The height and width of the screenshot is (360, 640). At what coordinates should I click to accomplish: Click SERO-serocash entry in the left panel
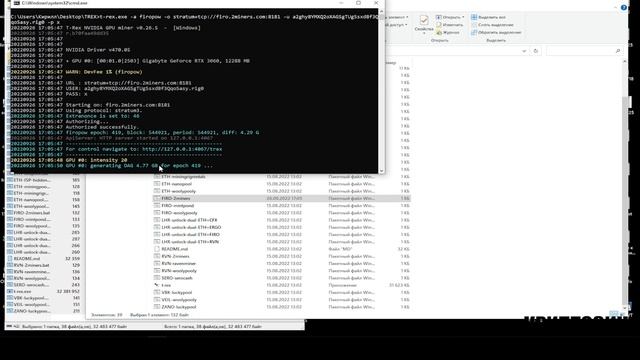(x=31, y=284)
